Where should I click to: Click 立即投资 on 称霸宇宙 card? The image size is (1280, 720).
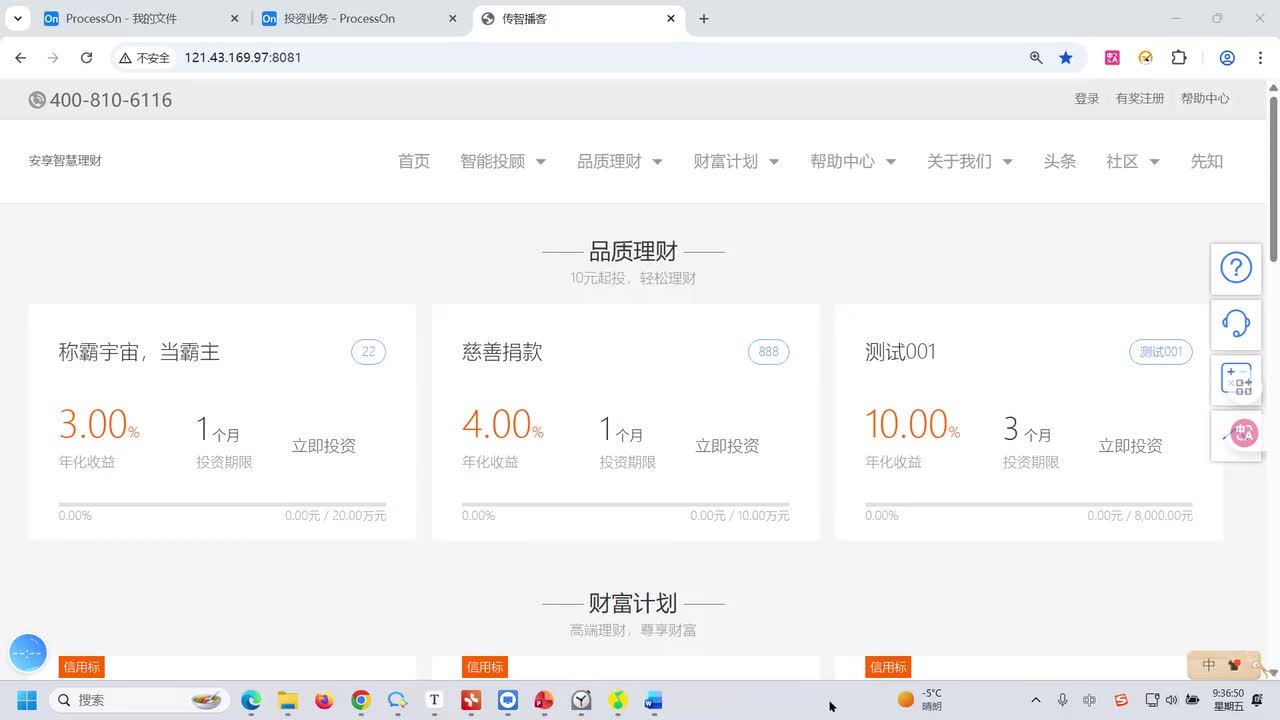point(324,446)
